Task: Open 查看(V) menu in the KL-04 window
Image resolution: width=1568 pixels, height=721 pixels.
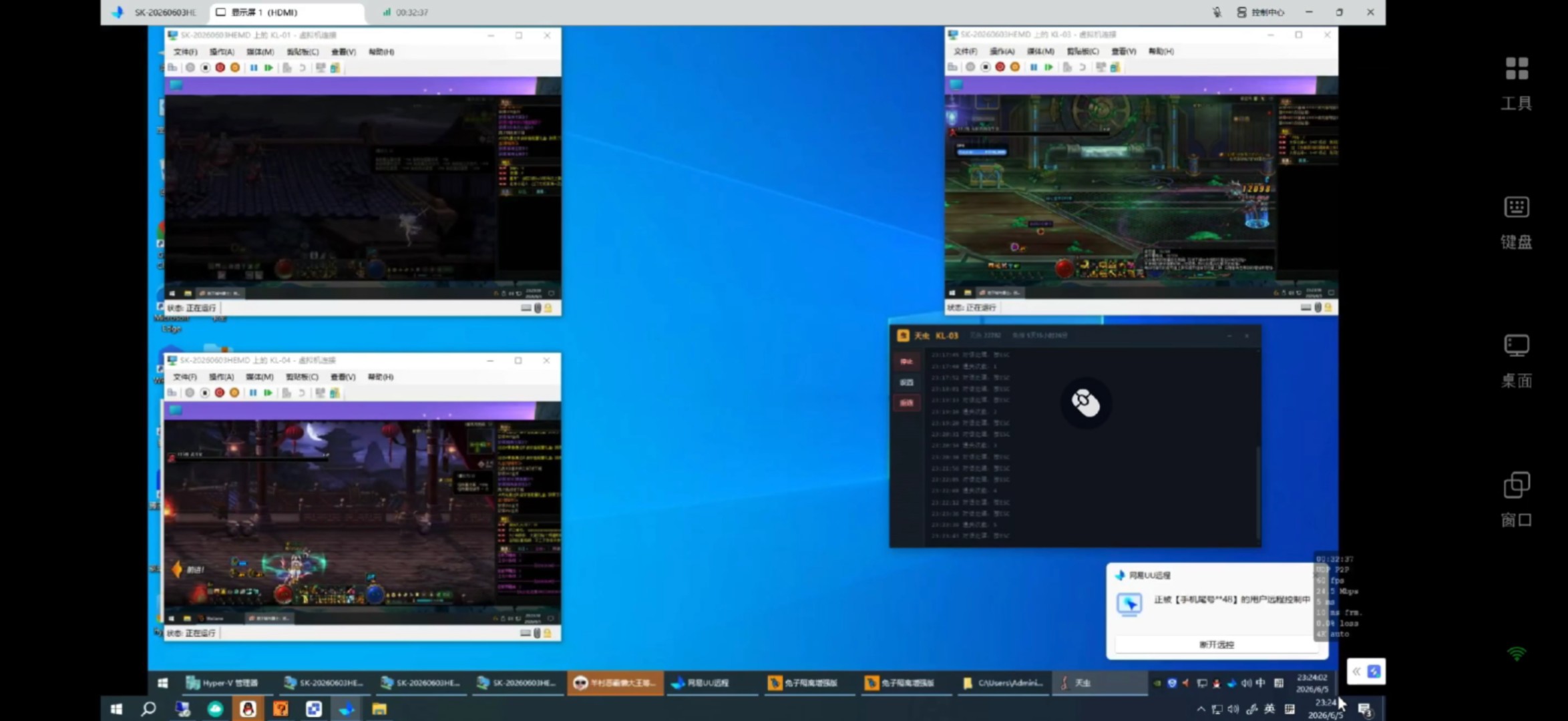Action: click(343, 377)
